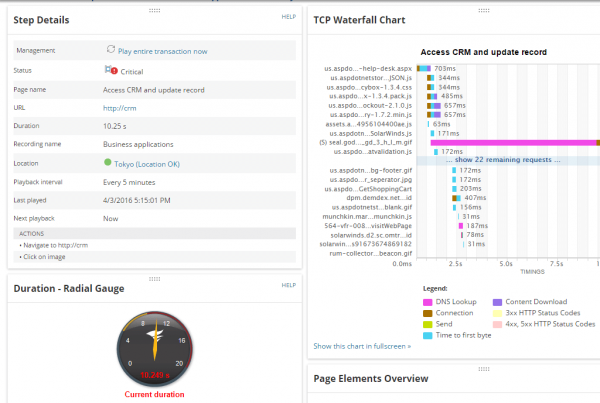
Task: Select the help-desk.aspx request row label
Action: click(x=371, y=68)
